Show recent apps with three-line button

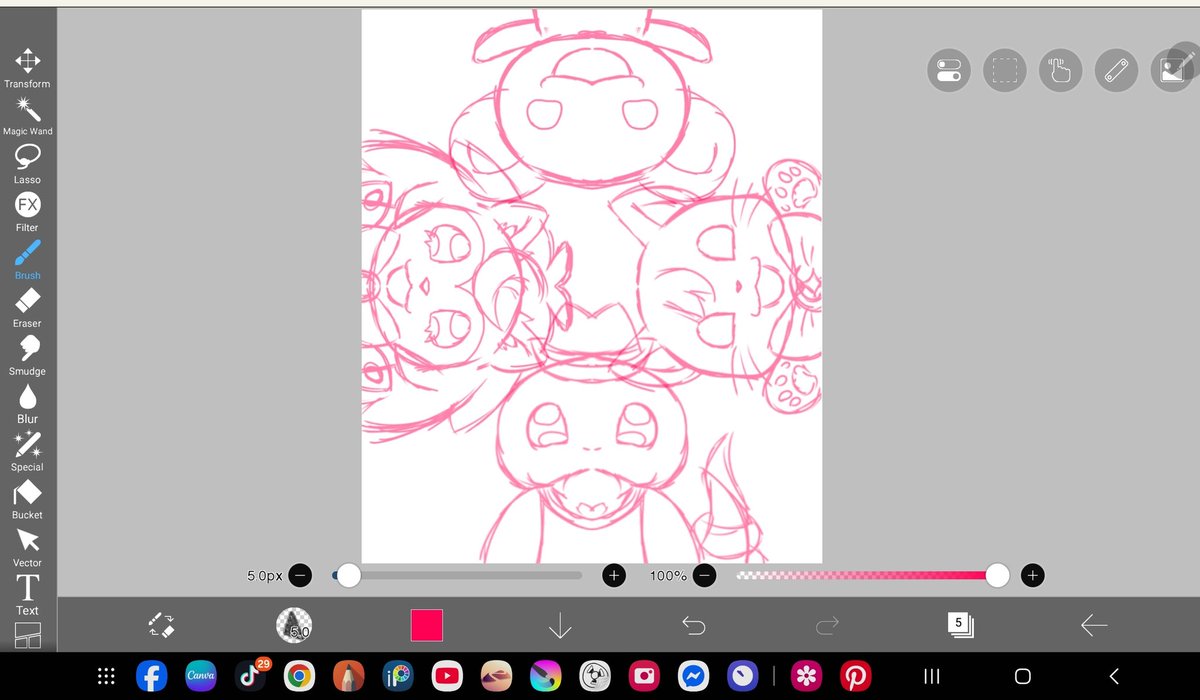[x=931, y=676]
